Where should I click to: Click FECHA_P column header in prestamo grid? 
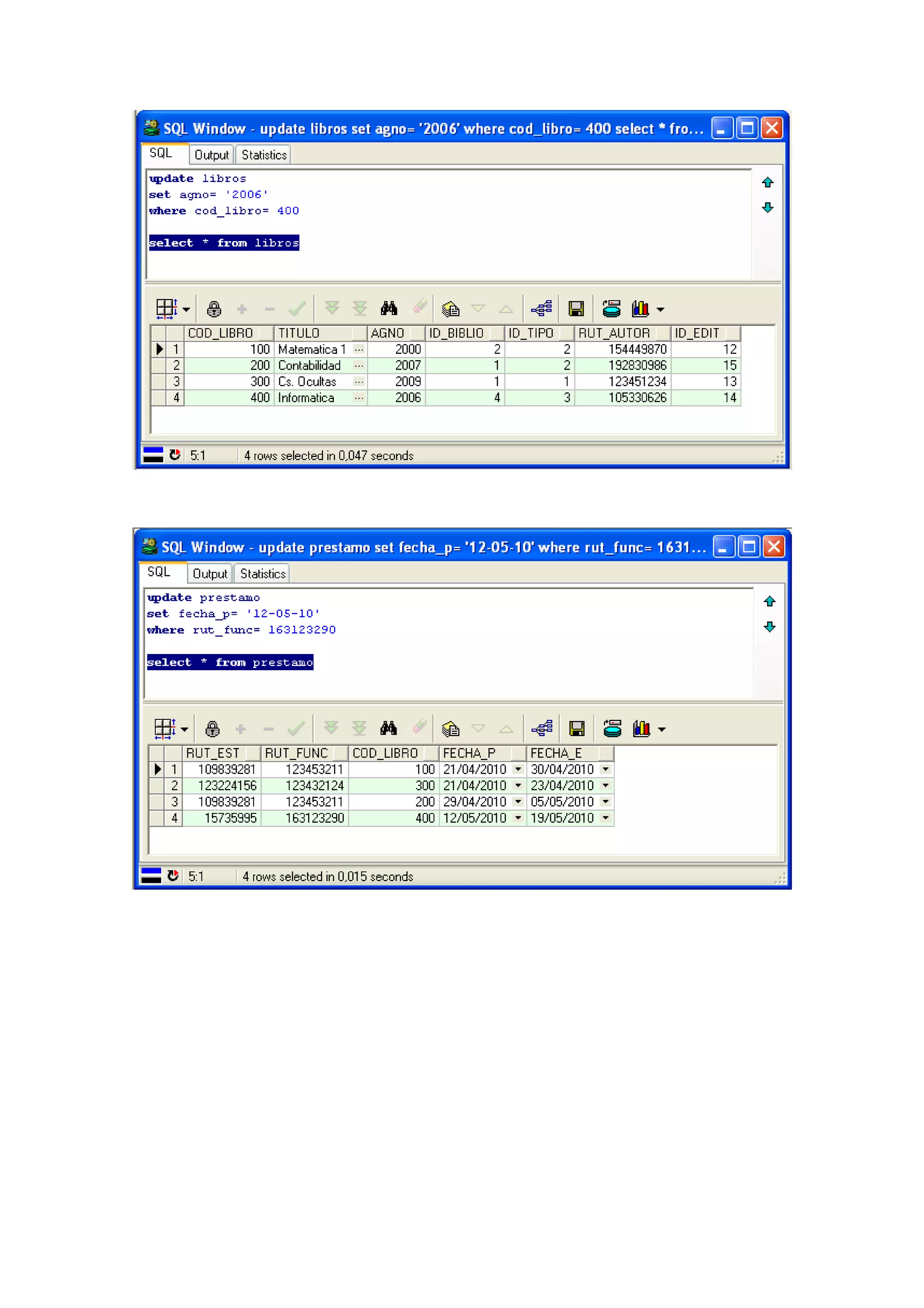(x=483, y=753)
